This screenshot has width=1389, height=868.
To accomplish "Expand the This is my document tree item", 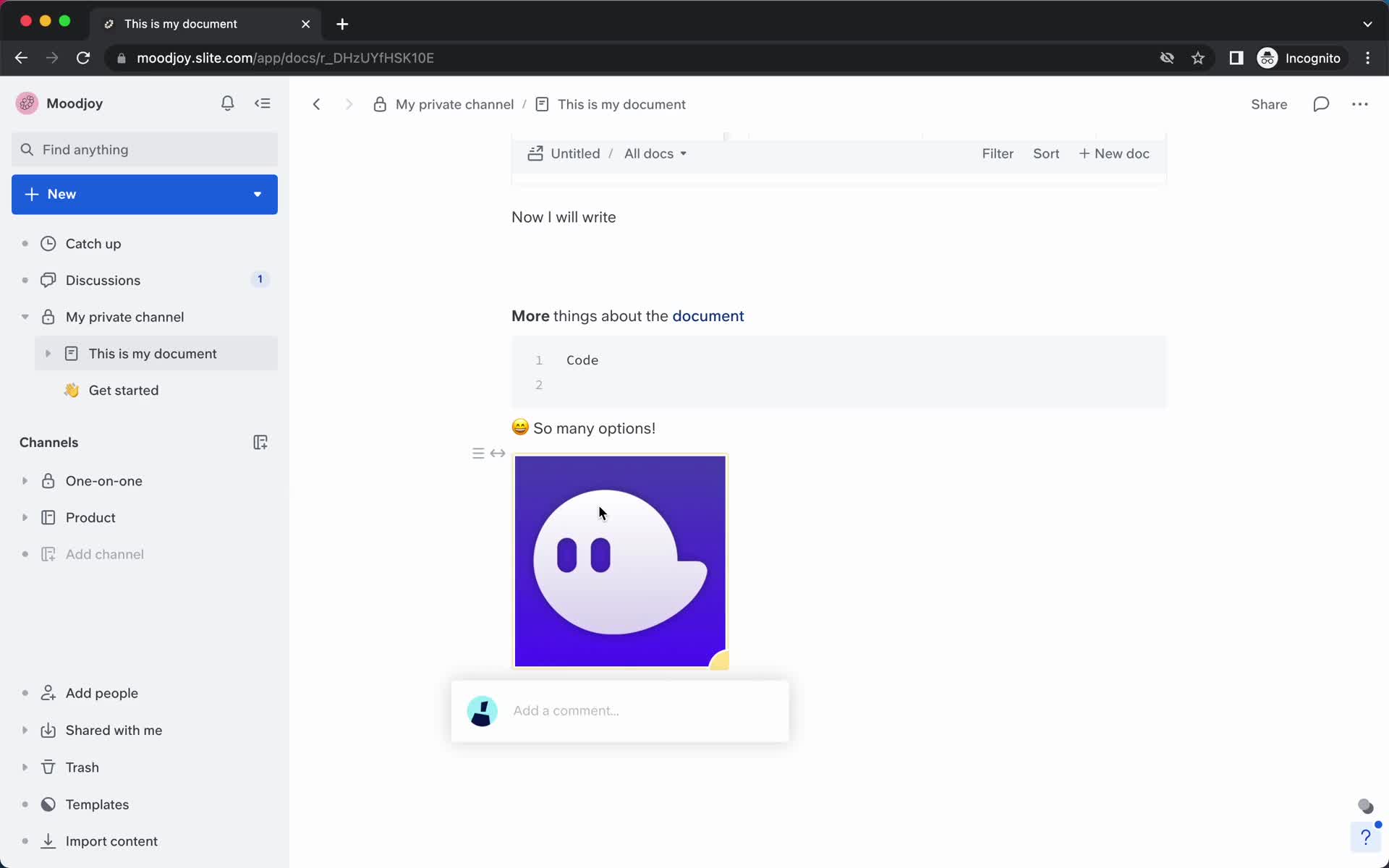I will point(48,353).
